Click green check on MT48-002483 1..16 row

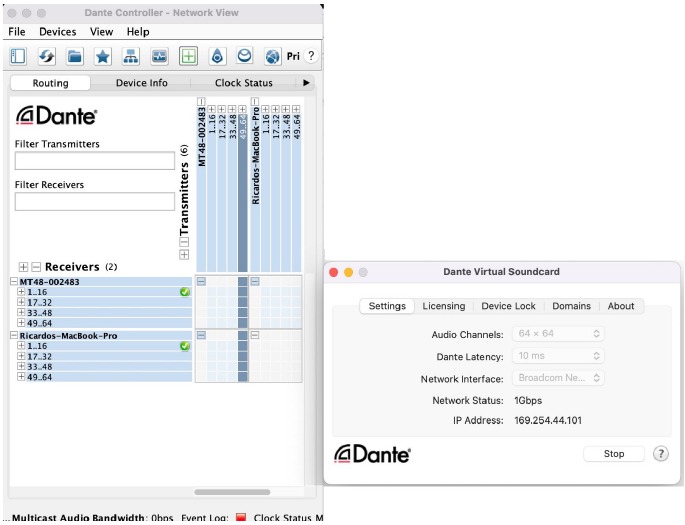point(185,292)
